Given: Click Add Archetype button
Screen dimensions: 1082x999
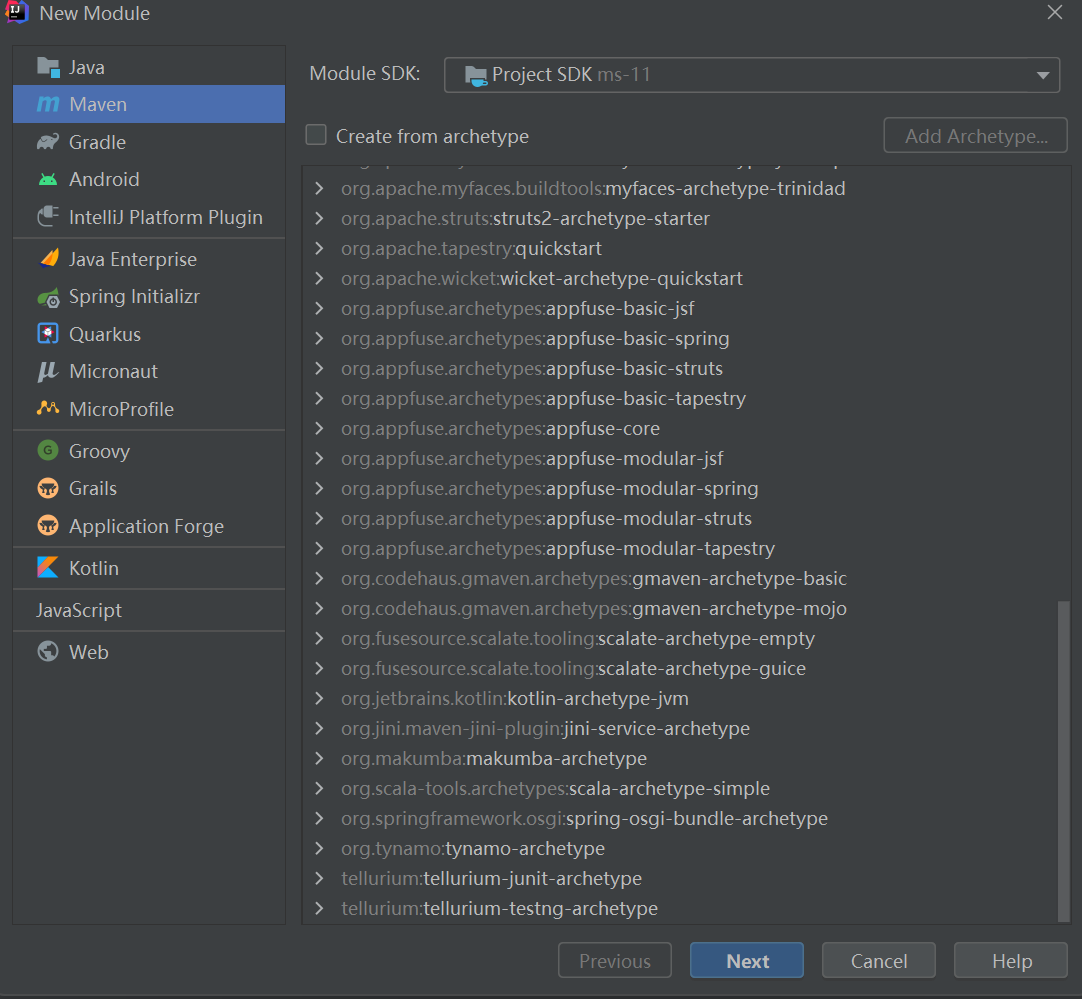Looking at the screenshot, I should click(976, 135).
